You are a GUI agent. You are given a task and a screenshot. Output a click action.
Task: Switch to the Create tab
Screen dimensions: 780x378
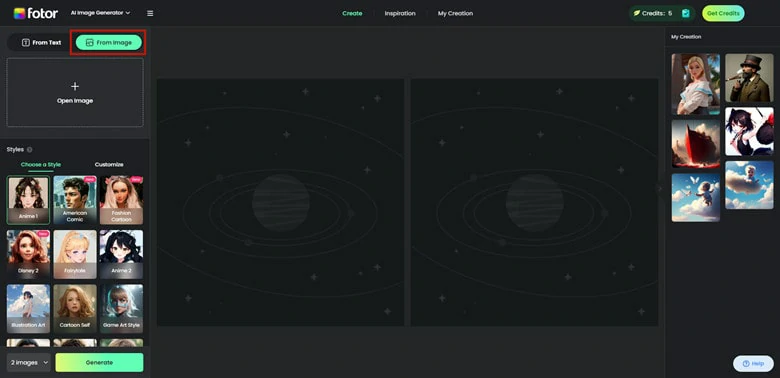coord(352,13)
